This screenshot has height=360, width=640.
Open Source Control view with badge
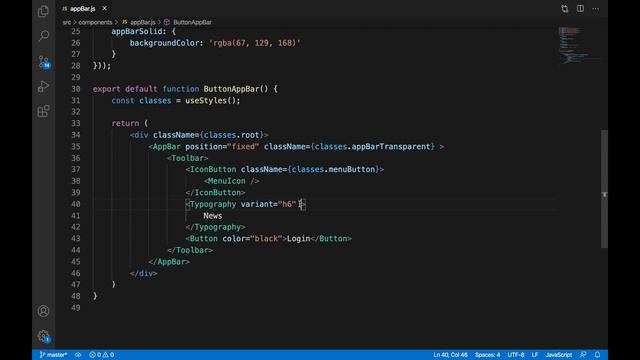[44, 62]
